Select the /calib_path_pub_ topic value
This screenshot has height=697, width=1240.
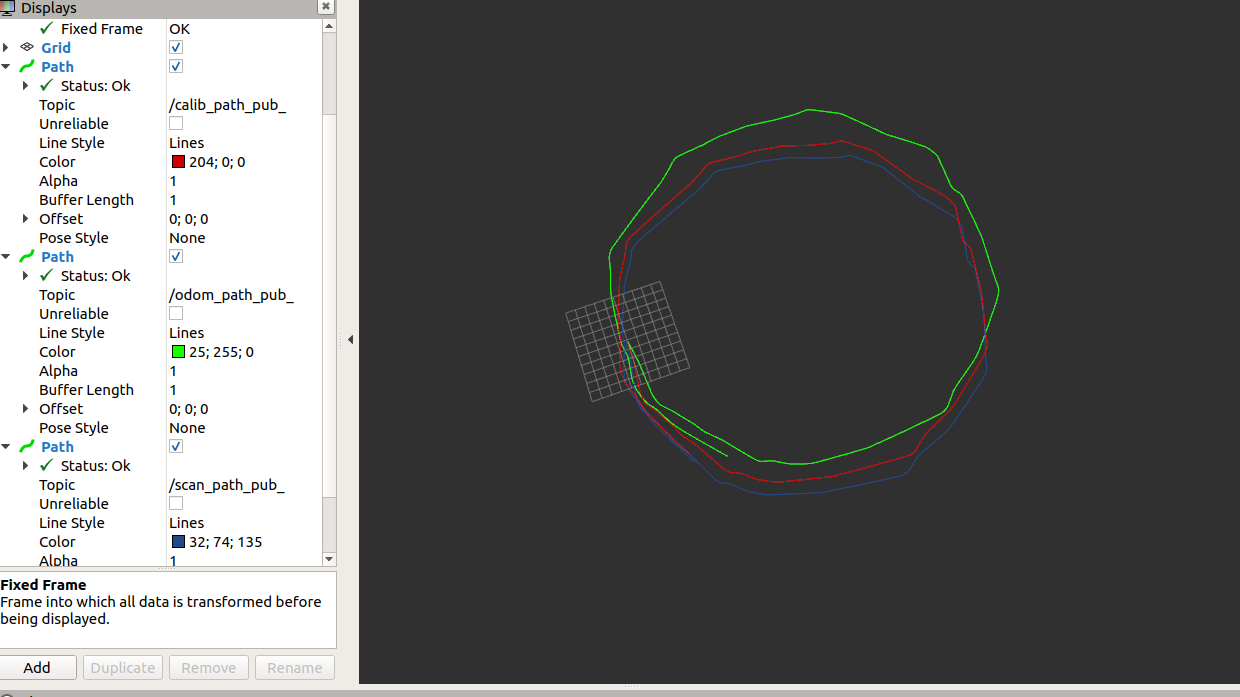pyautogui.click(x=228, y=104)
